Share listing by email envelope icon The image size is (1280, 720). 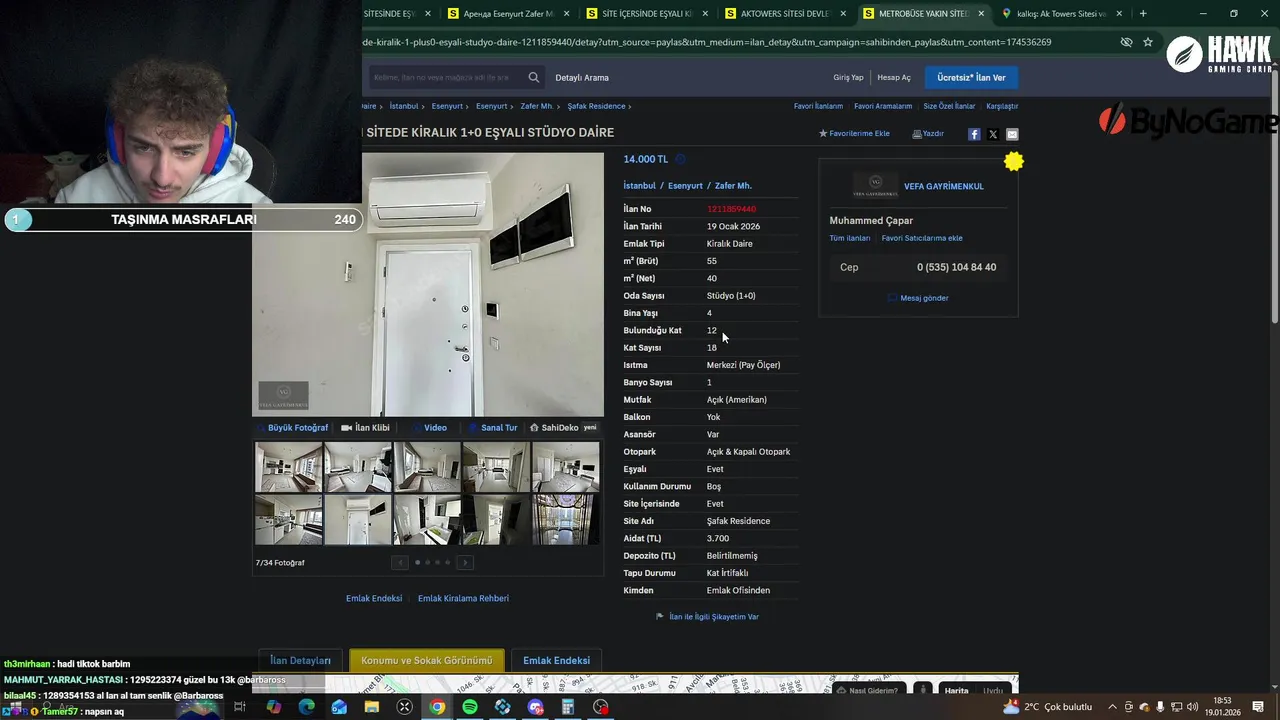click(x=1012, y=134)
